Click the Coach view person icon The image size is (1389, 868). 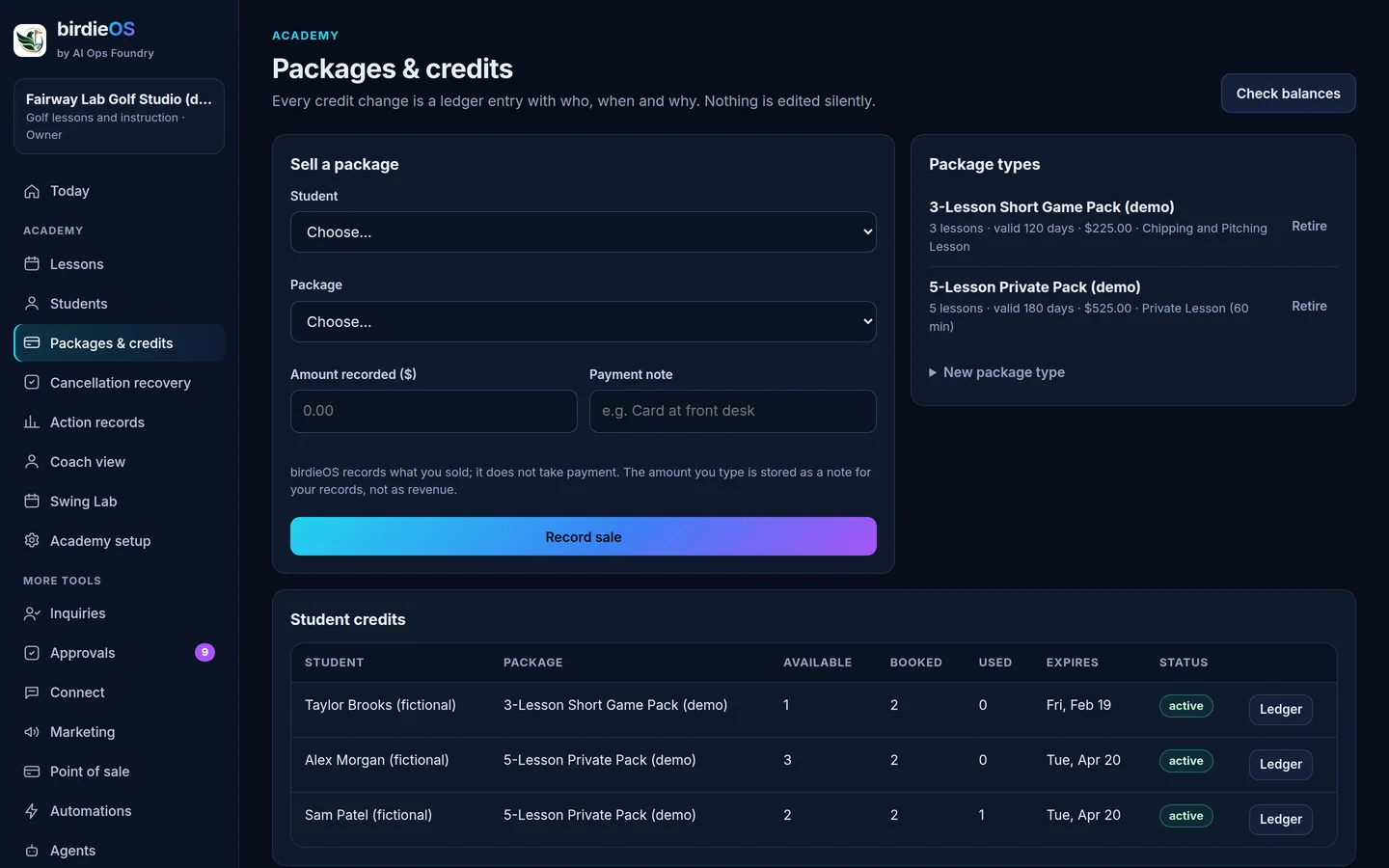(x=32, y=462)
